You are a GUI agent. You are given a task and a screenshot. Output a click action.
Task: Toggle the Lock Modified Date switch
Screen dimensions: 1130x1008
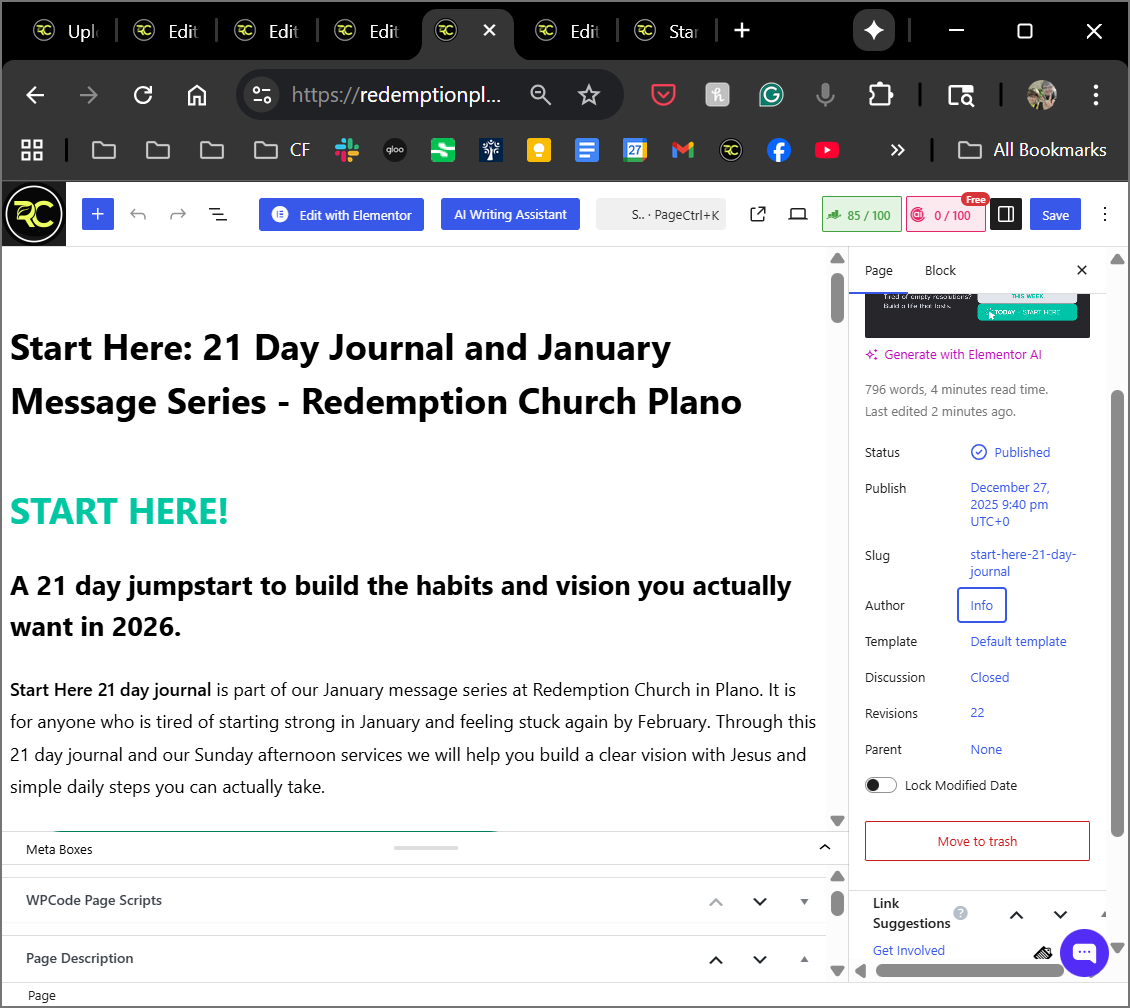pyautogui.click(x=881, y=785)
